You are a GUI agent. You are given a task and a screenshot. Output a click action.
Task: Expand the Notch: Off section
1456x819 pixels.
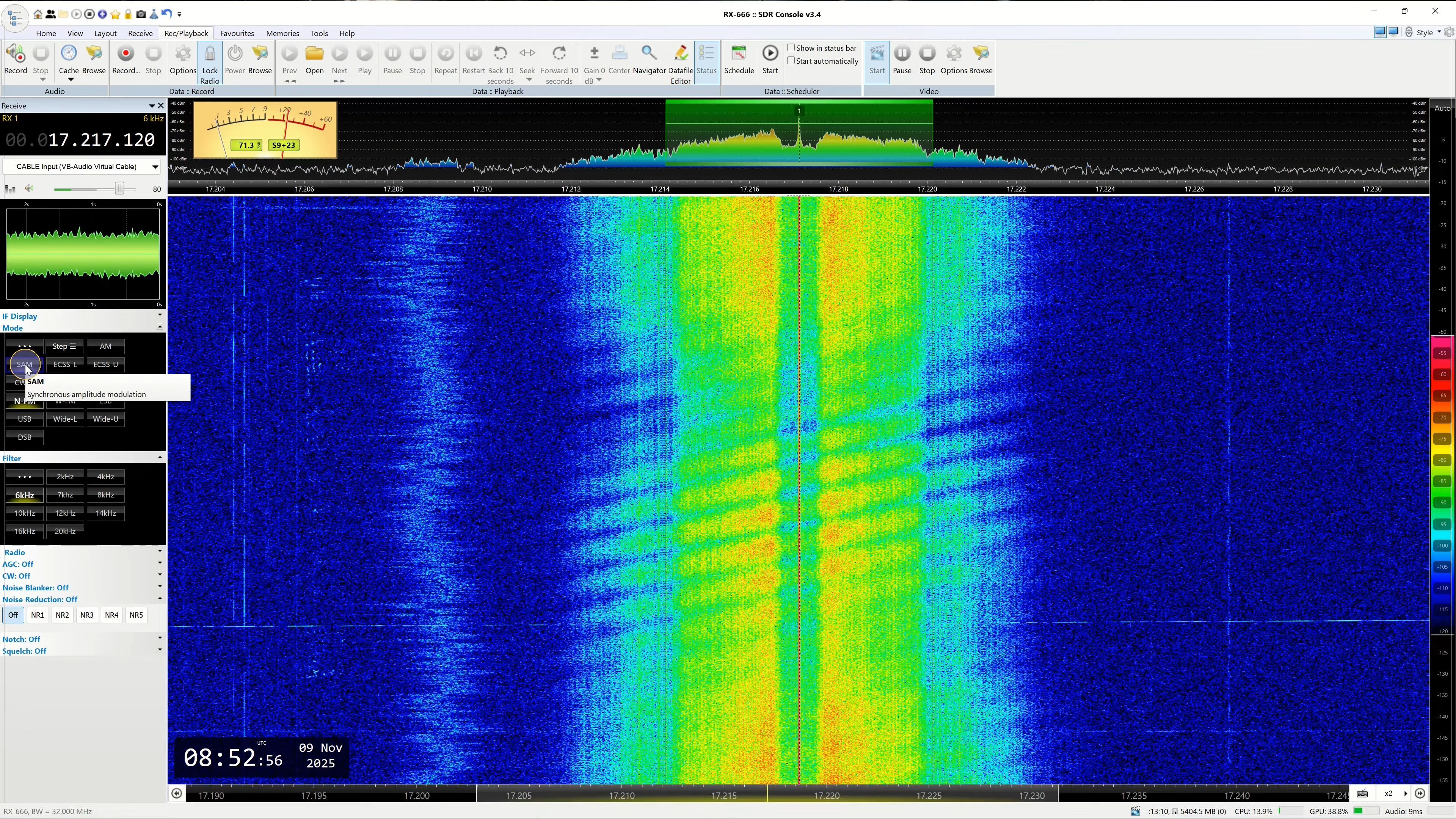(x=160, y=639)
